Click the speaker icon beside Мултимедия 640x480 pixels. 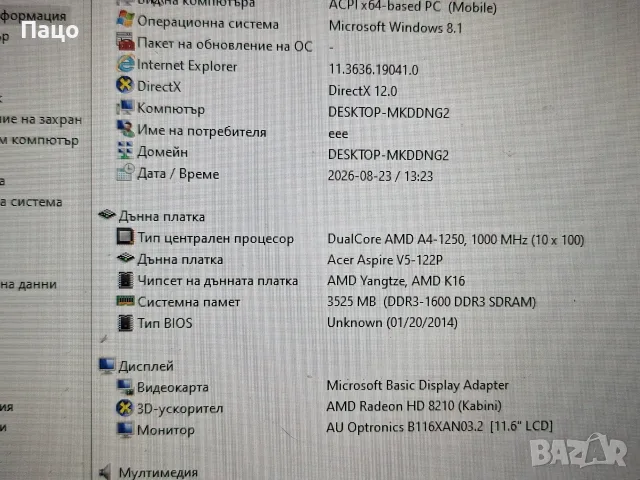click(x=105, y=472)
